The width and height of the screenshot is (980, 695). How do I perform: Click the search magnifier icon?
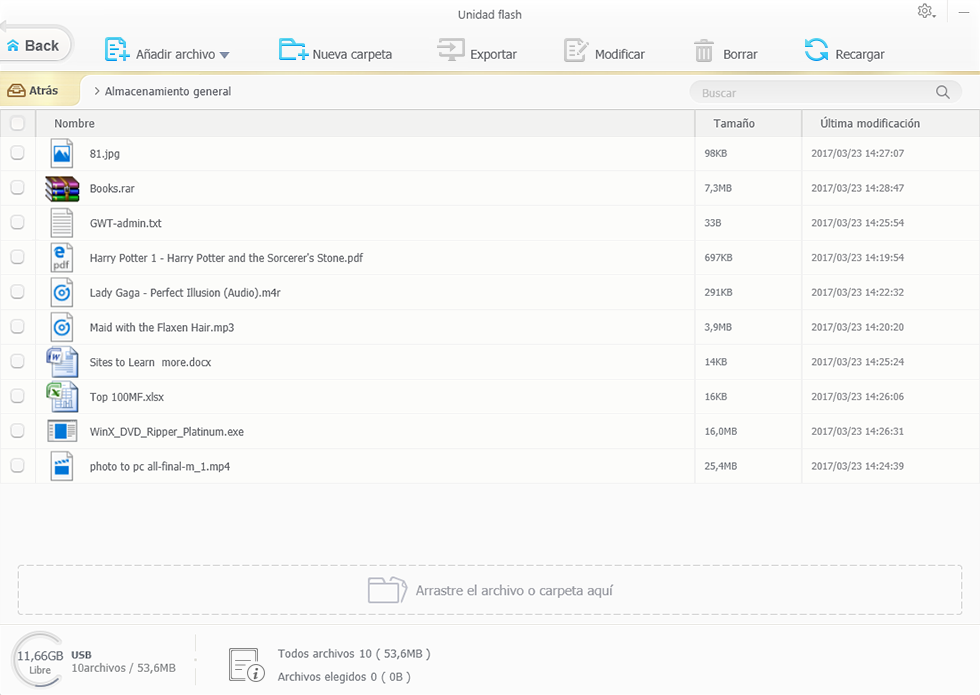942,92
